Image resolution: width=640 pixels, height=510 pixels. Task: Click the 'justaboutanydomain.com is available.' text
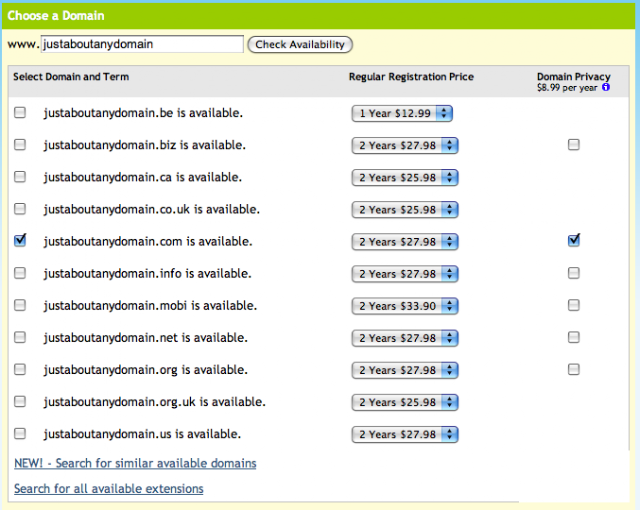(148, 242)
